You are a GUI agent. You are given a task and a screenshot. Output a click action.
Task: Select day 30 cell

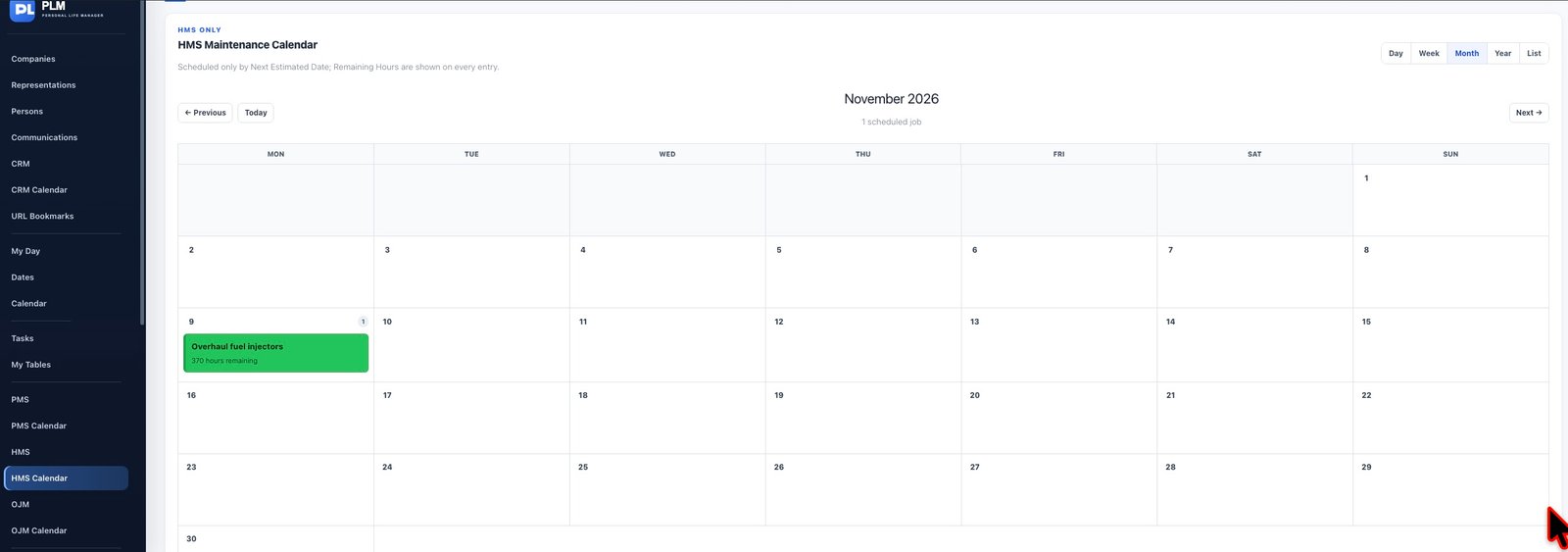pos(275,539)
